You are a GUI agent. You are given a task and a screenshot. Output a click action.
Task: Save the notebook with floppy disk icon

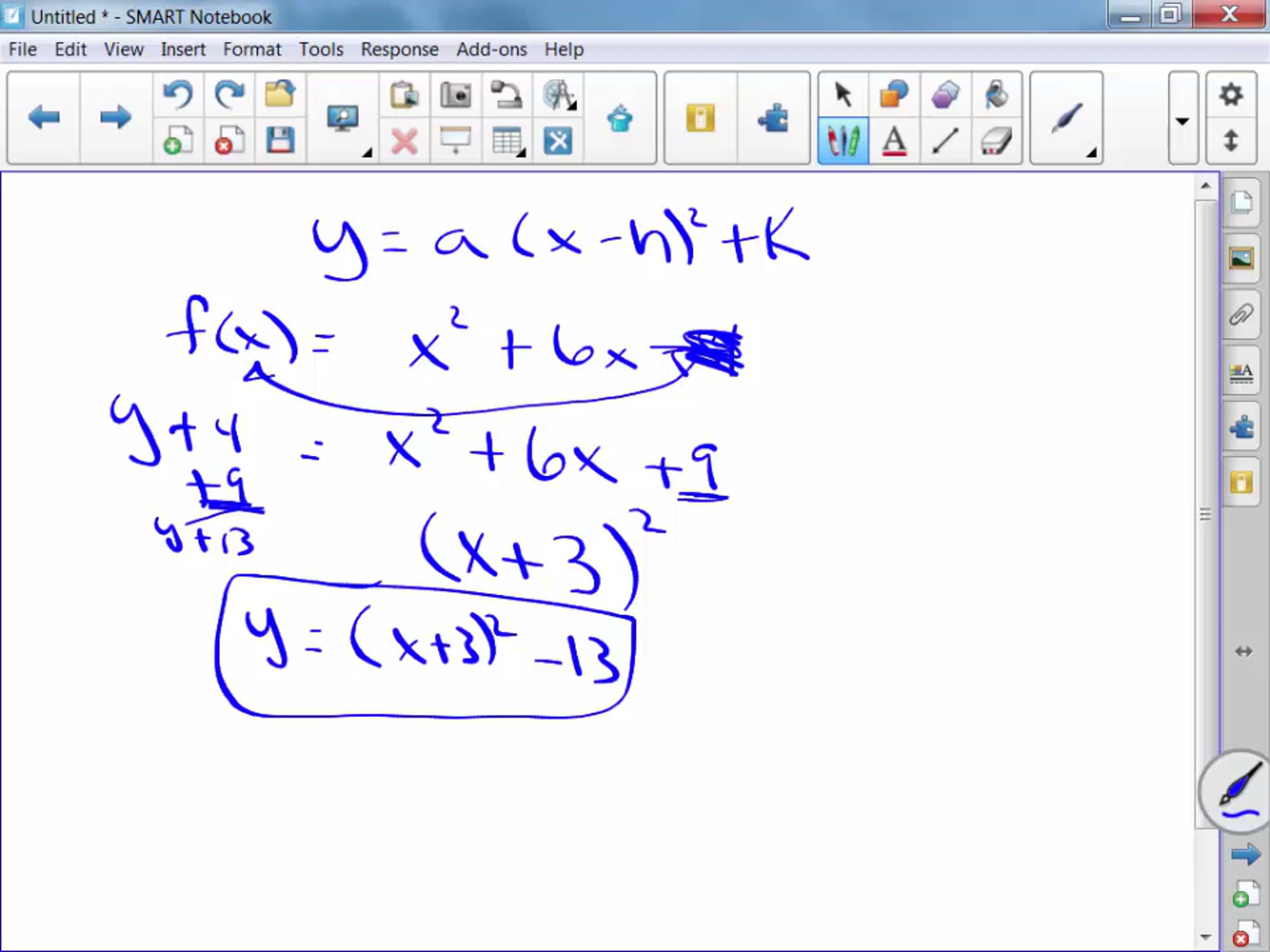tap(280, 141)
